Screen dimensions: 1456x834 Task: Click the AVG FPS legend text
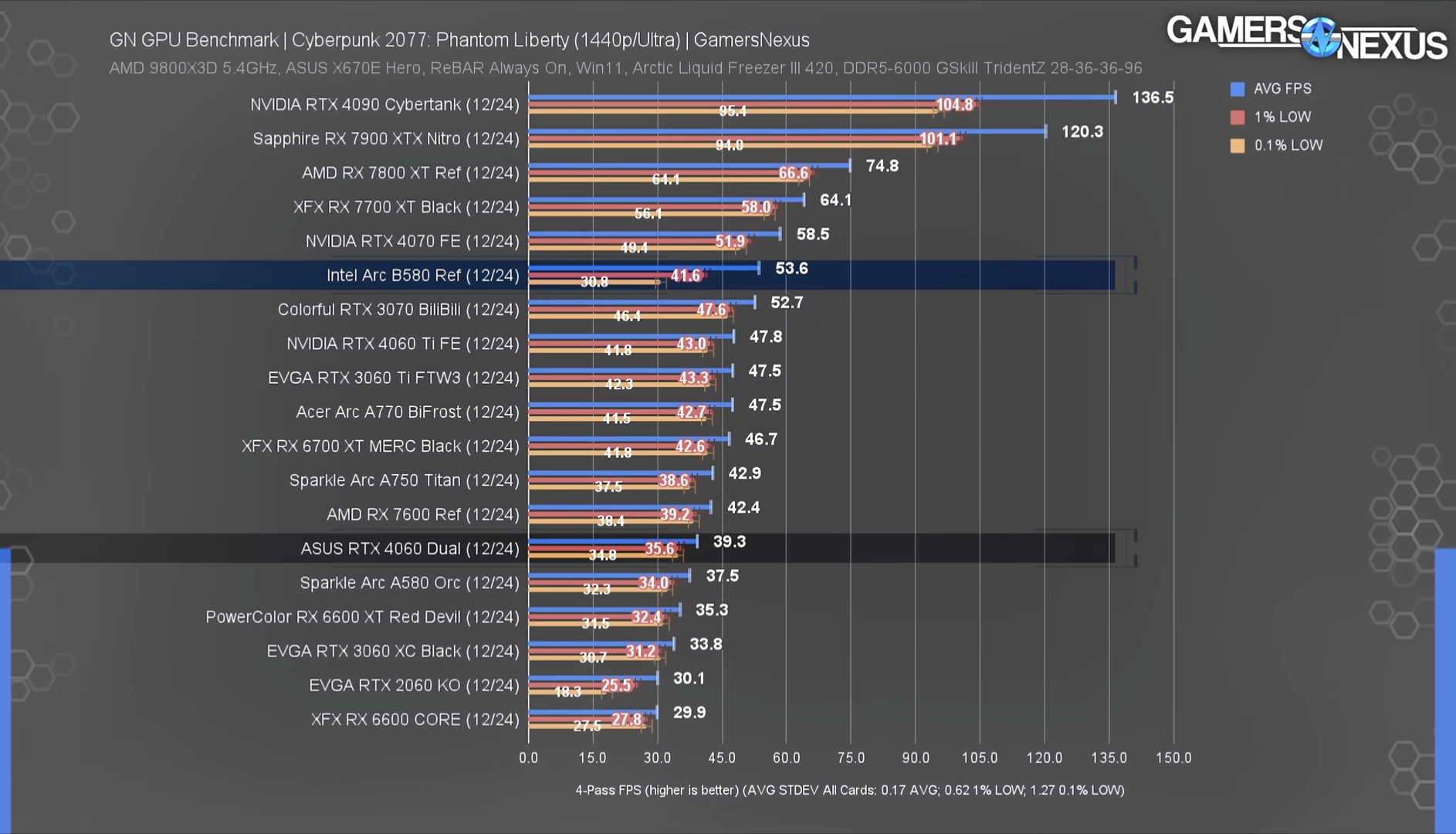(1282, 89)
